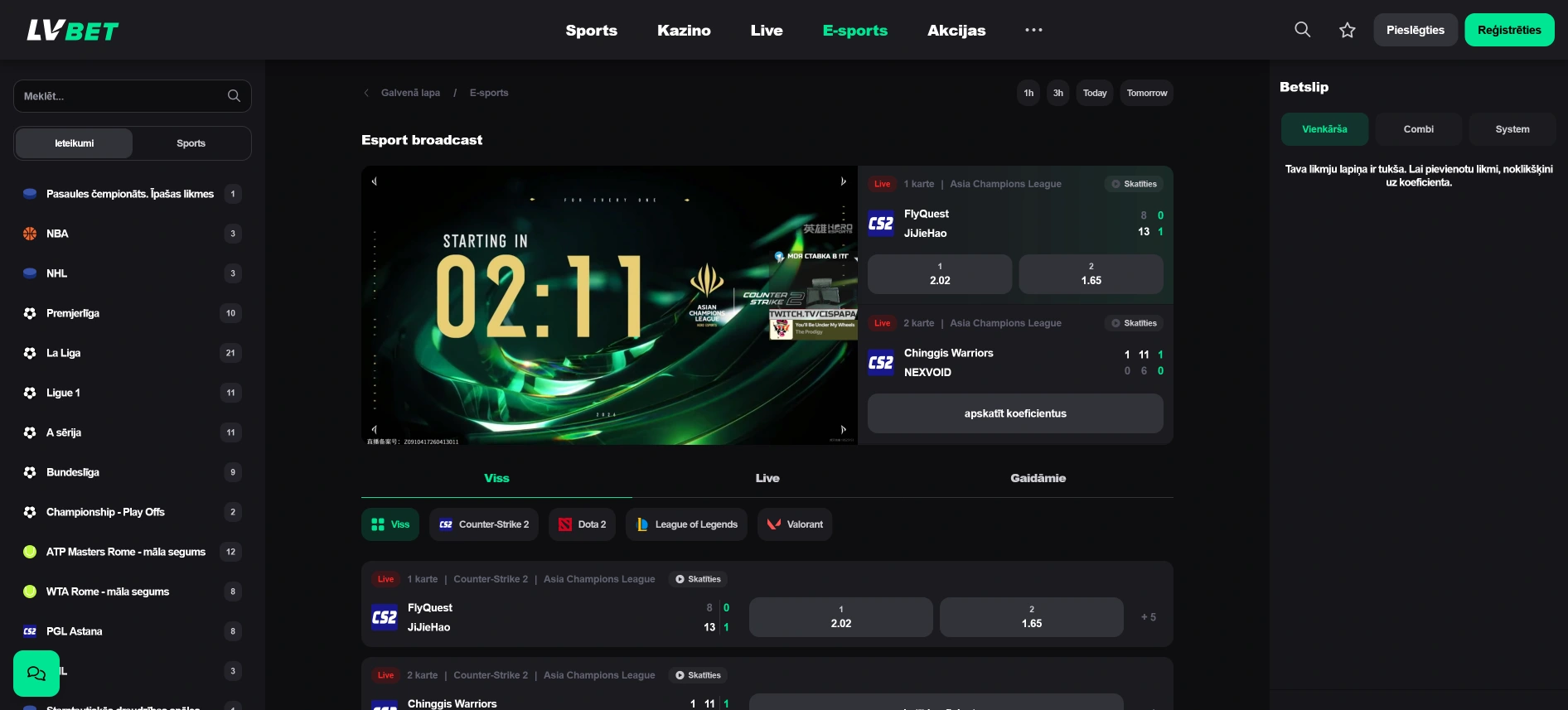
Task: Click CS2 logo beside Chinggis Warriors in broadcast panel
Action: pos(881,363)
